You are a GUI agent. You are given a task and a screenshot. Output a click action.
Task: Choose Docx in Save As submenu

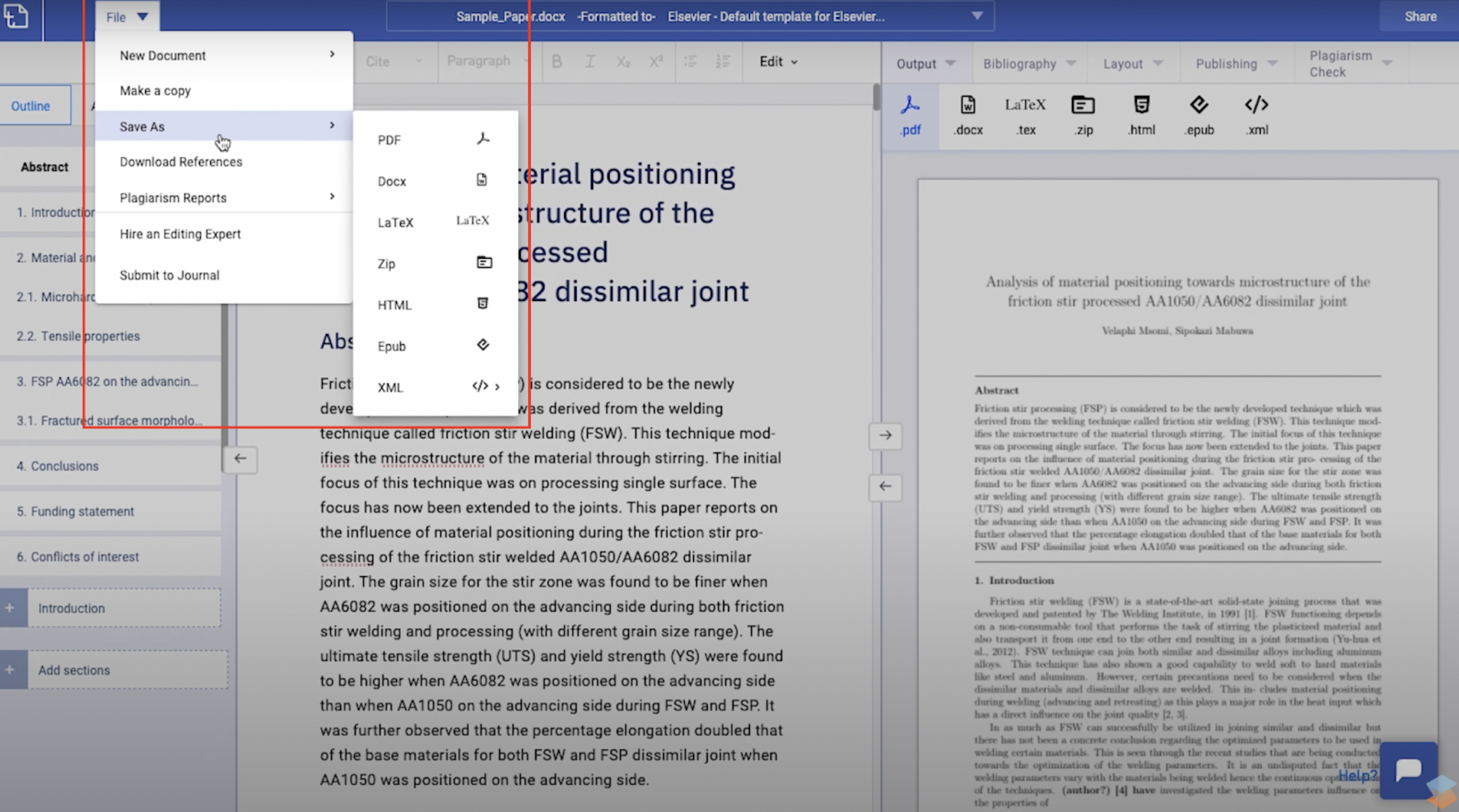click(435, 181)
